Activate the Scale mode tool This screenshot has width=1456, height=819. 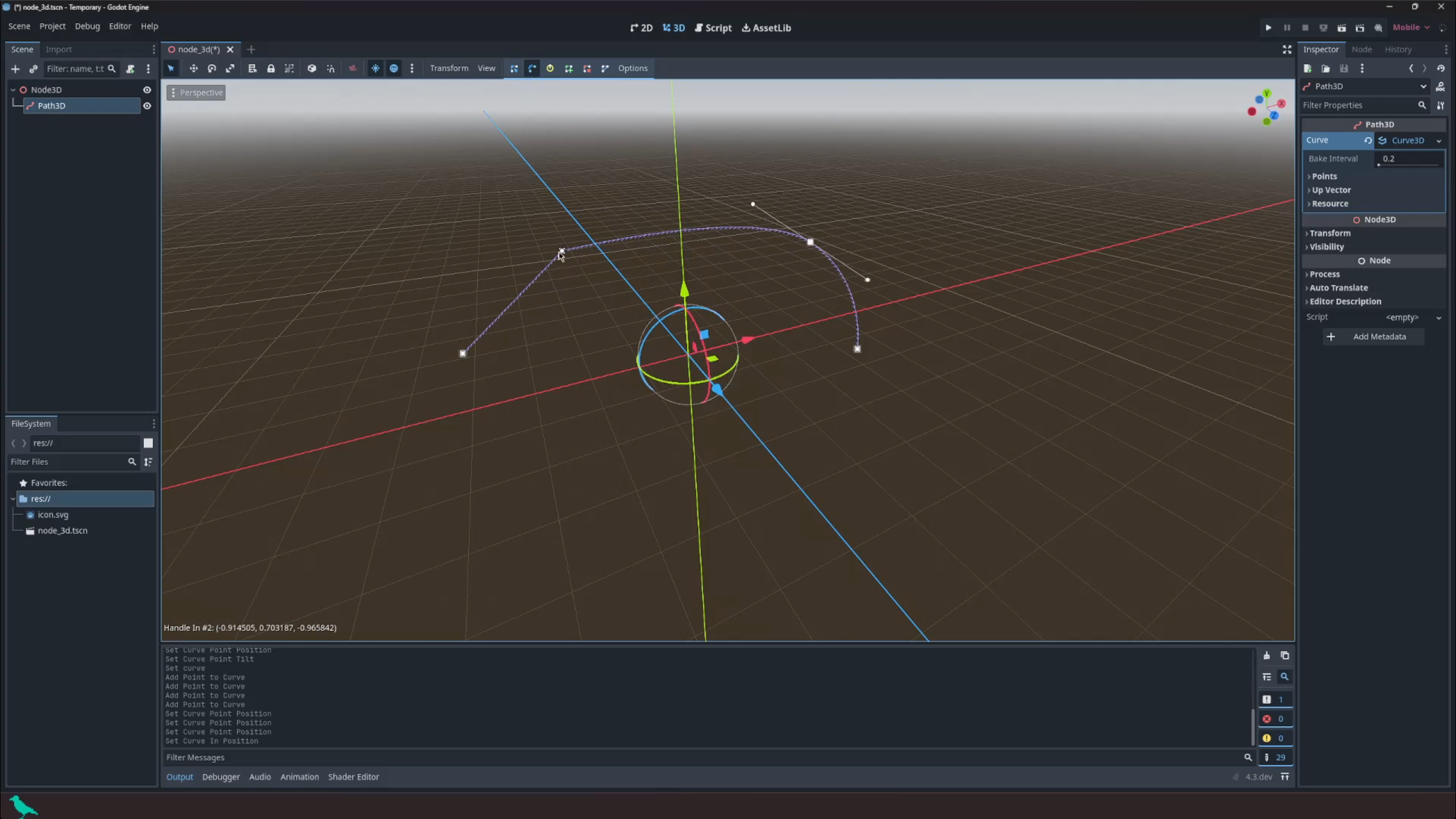click(230, 68)
